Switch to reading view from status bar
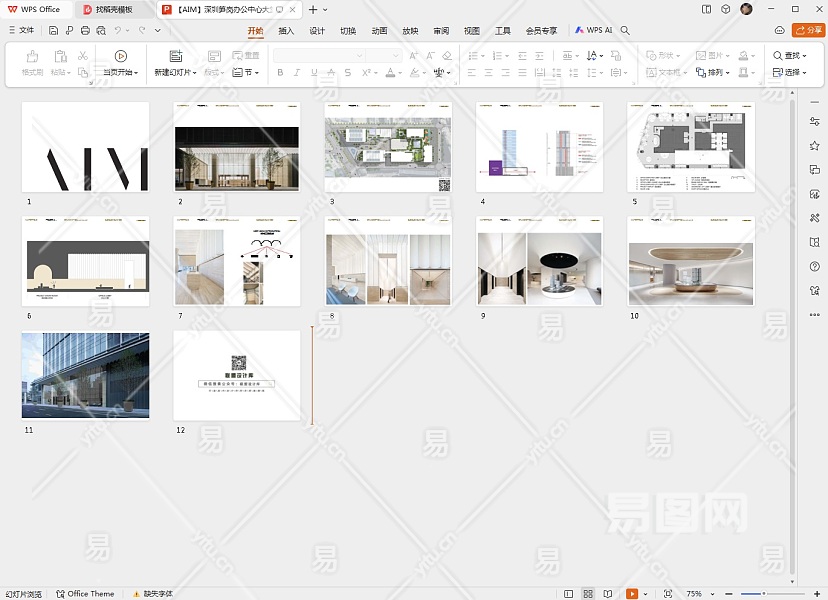828x600 pixels. point(607,594)
